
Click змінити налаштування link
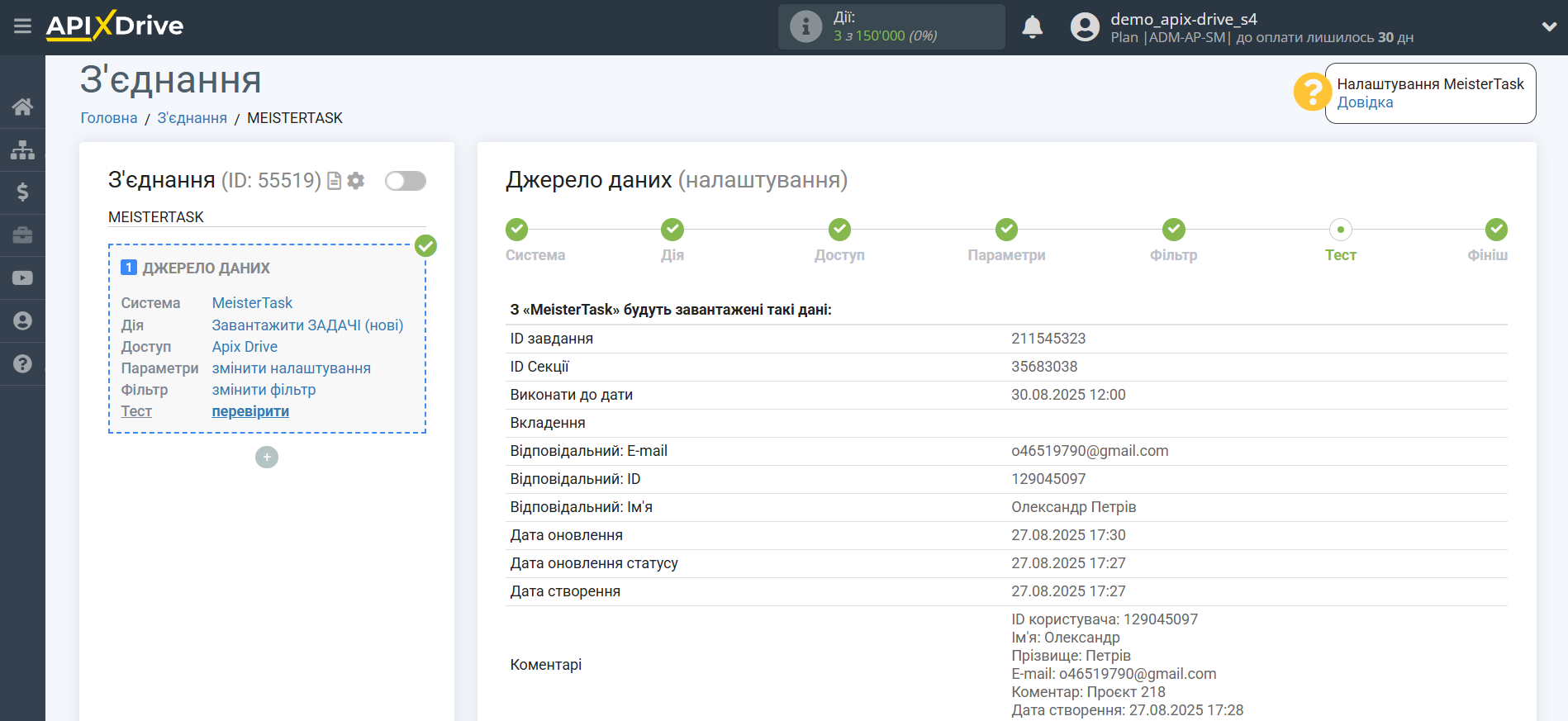coord(292,368)
